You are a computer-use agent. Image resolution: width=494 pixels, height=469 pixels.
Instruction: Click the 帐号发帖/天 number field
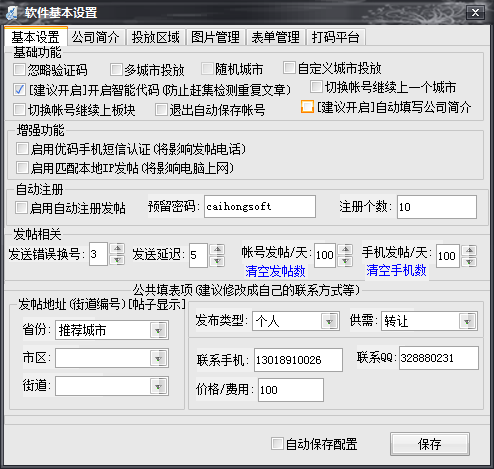(325, 255)
